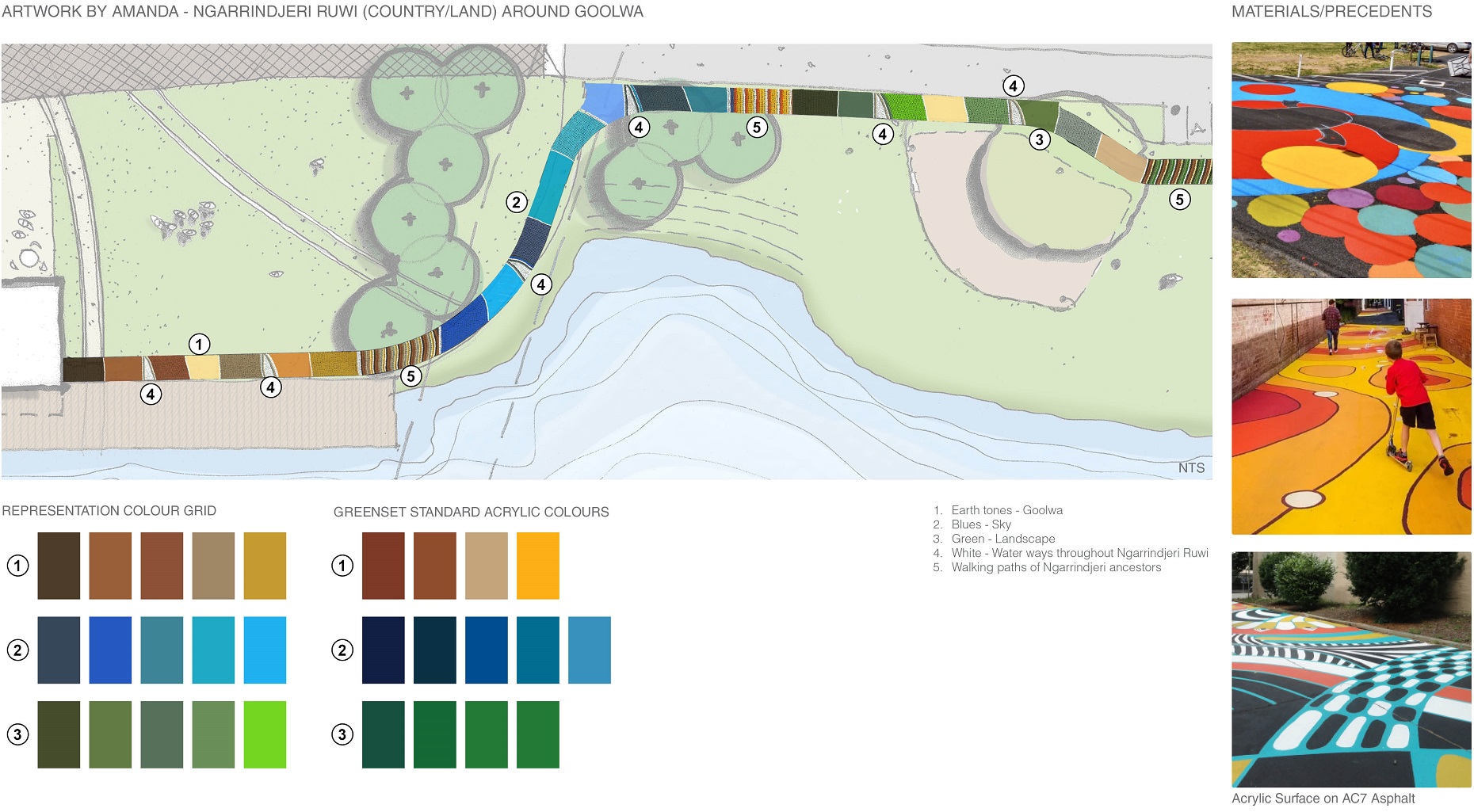1474x812 pixels.
Task: Open the colourful circles street mural photo
Action: pyautogui.click(x=1351, y=160)
